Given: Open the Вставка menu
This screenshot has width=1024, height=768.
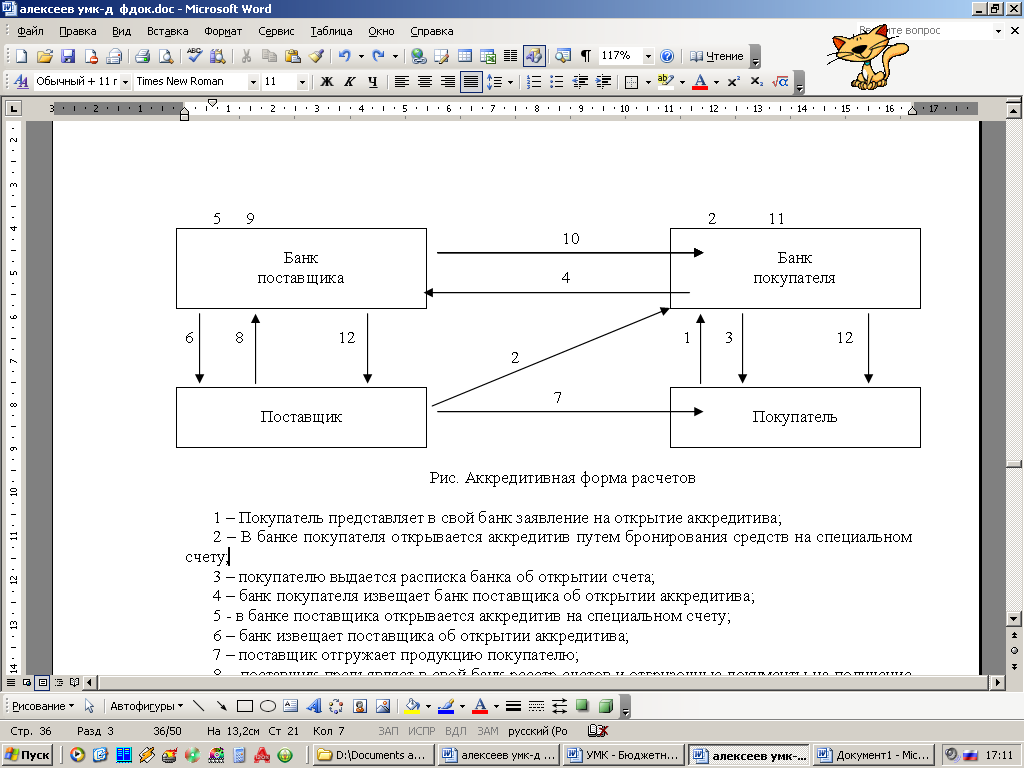Looking at the screenshot, I should (x=168, y=31).
